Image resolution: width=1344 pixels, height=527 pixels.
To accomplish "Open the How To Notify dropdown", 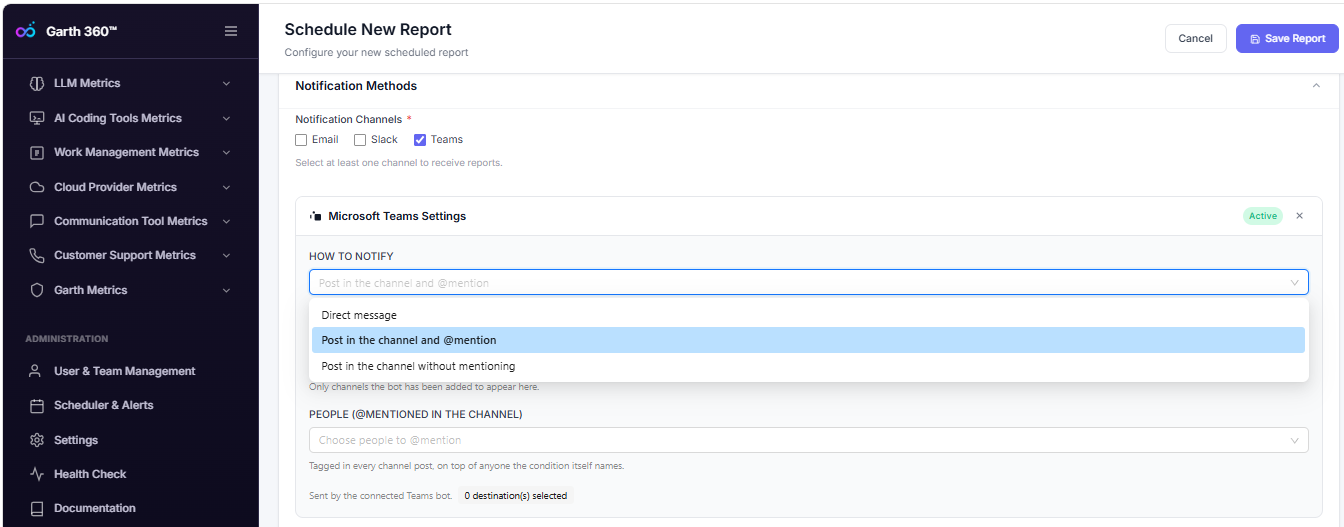I will (x=808, y=283).
